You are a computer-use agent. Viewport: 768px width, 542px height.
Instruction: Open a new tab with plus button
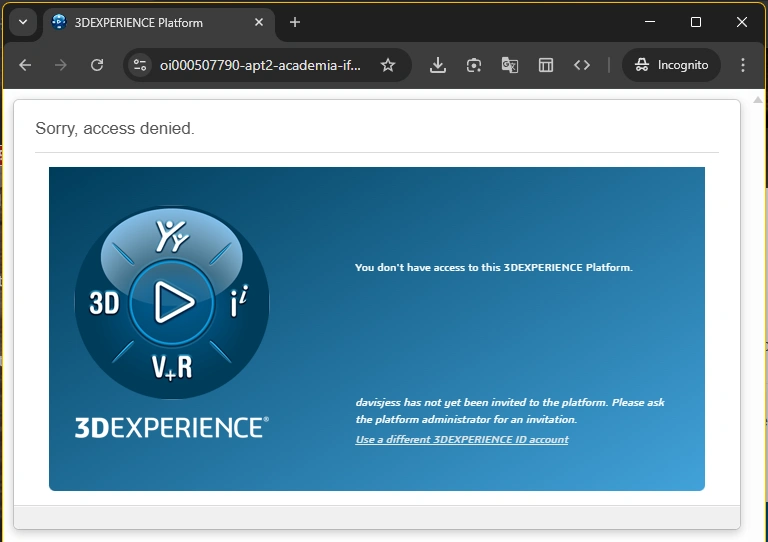point(294,23)
